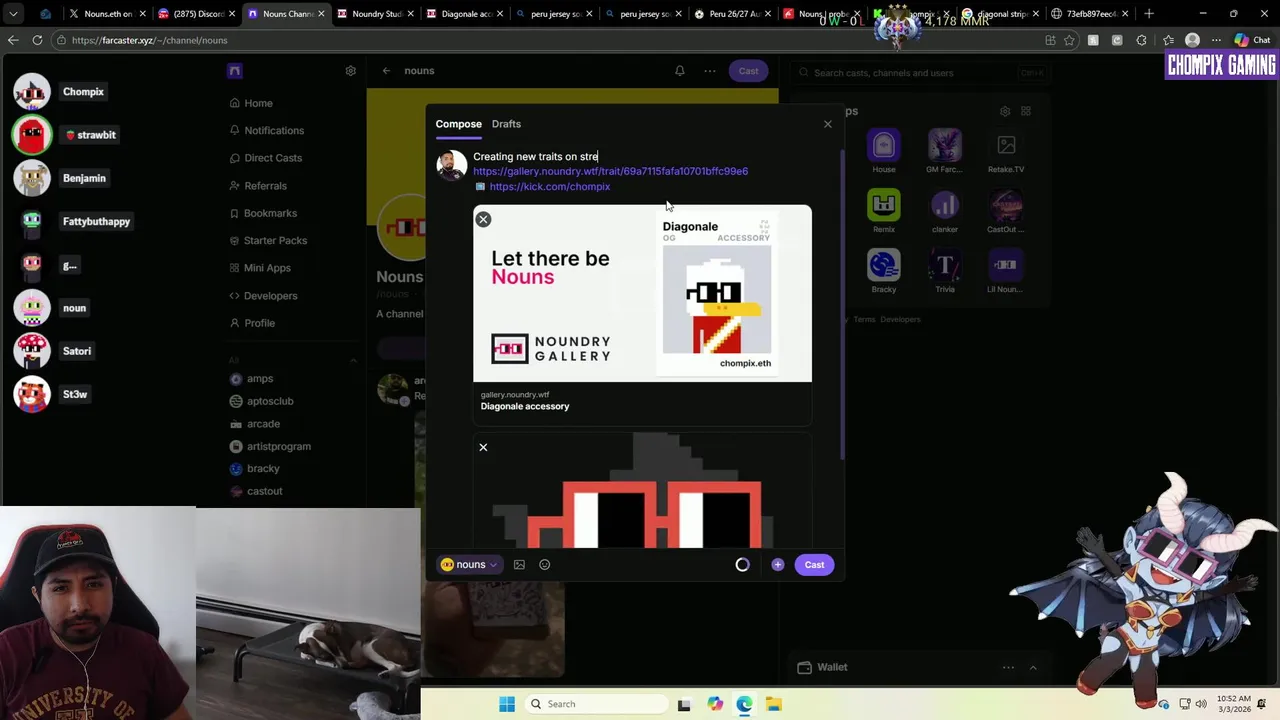Screen dimensions: 1280x720
Task: Open Direct Casts in the sidebar
Action: [265, 158]
